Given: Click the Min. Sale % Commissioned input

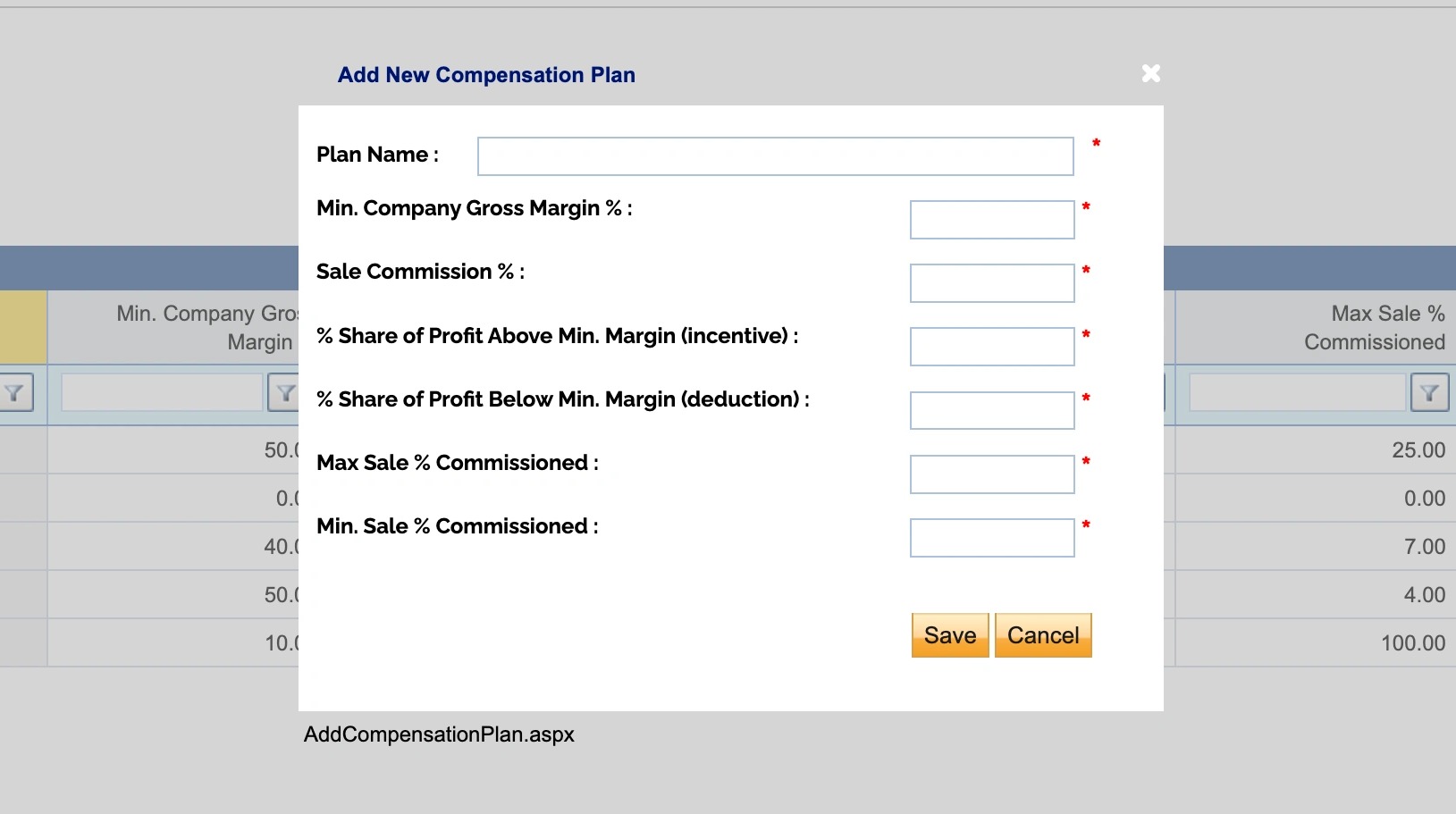Looking at the screenshot, I should coord(992,538).
